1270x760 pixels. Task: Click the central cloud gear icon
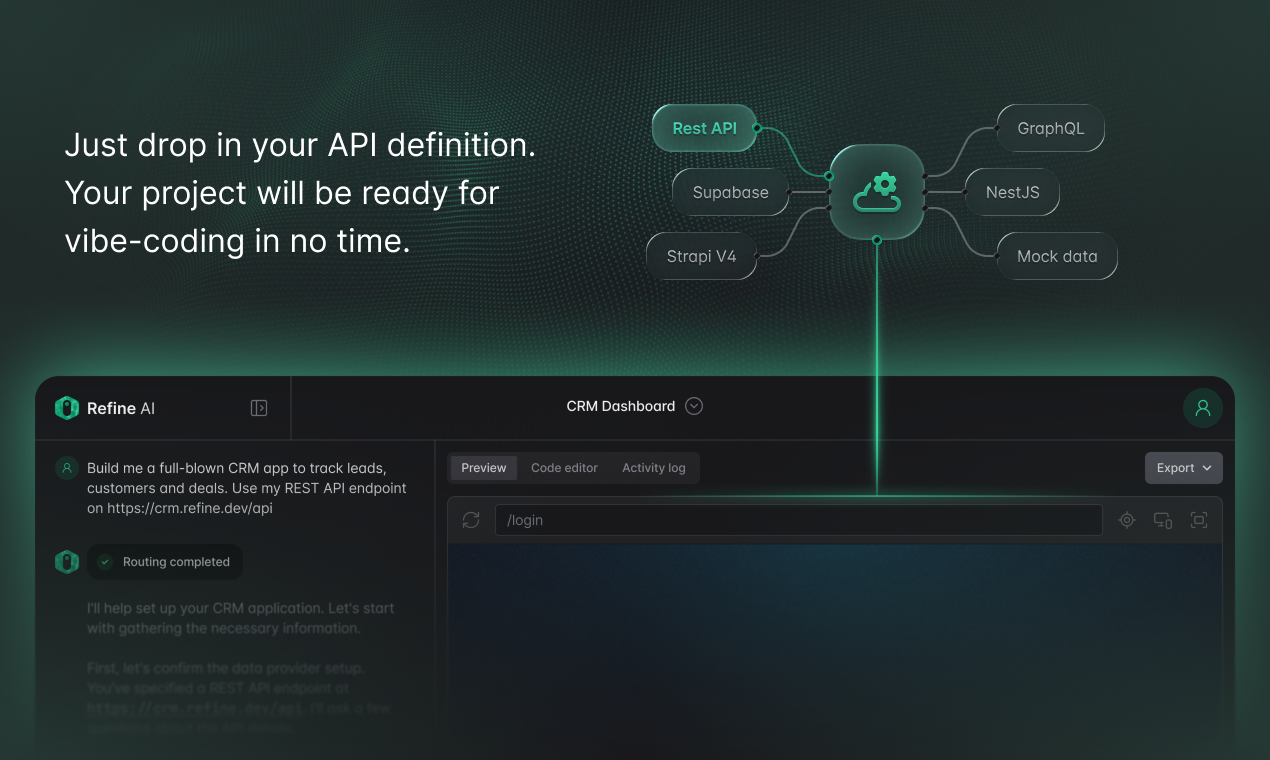877,192
